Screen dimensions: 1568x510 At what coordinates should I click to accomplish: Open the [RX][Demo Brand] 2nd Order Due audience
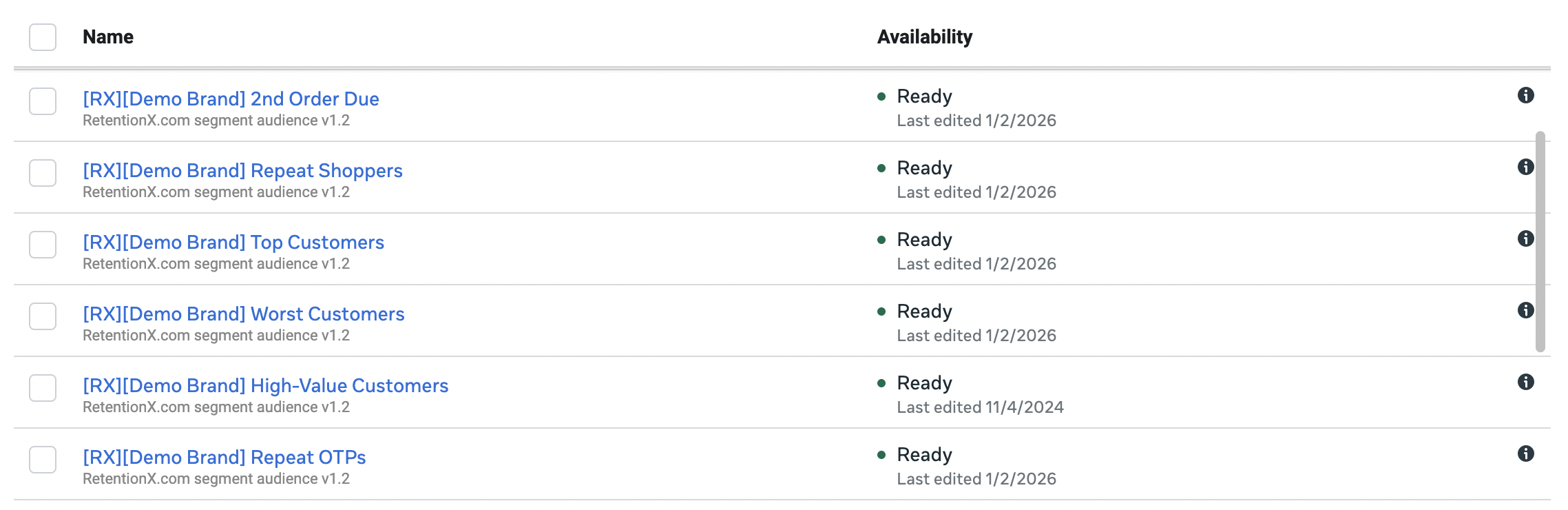coord(231,99)
